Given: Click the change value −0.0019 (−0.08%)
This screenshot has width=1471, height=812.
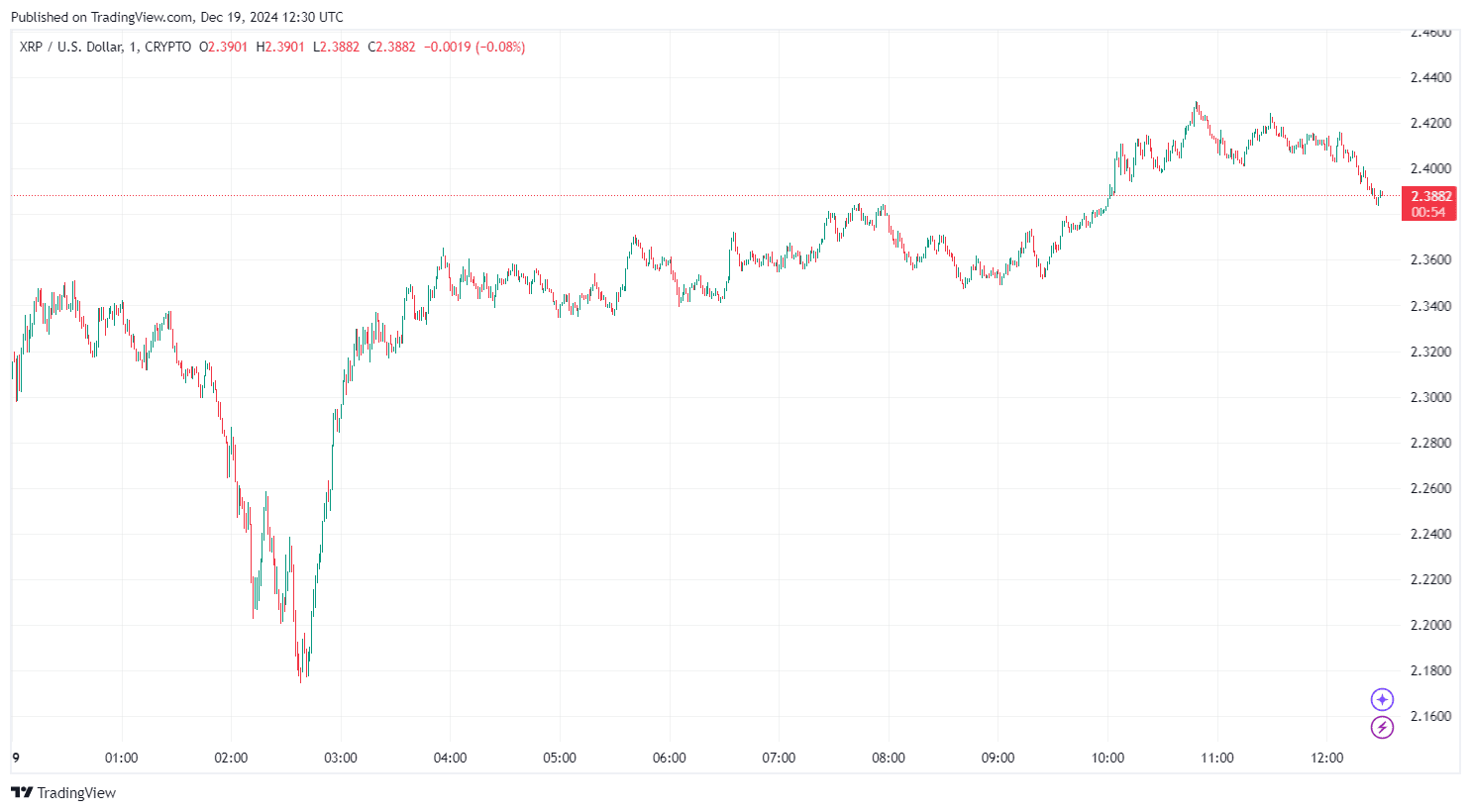Looking at the screenshot, I should [x=475, y=47].
